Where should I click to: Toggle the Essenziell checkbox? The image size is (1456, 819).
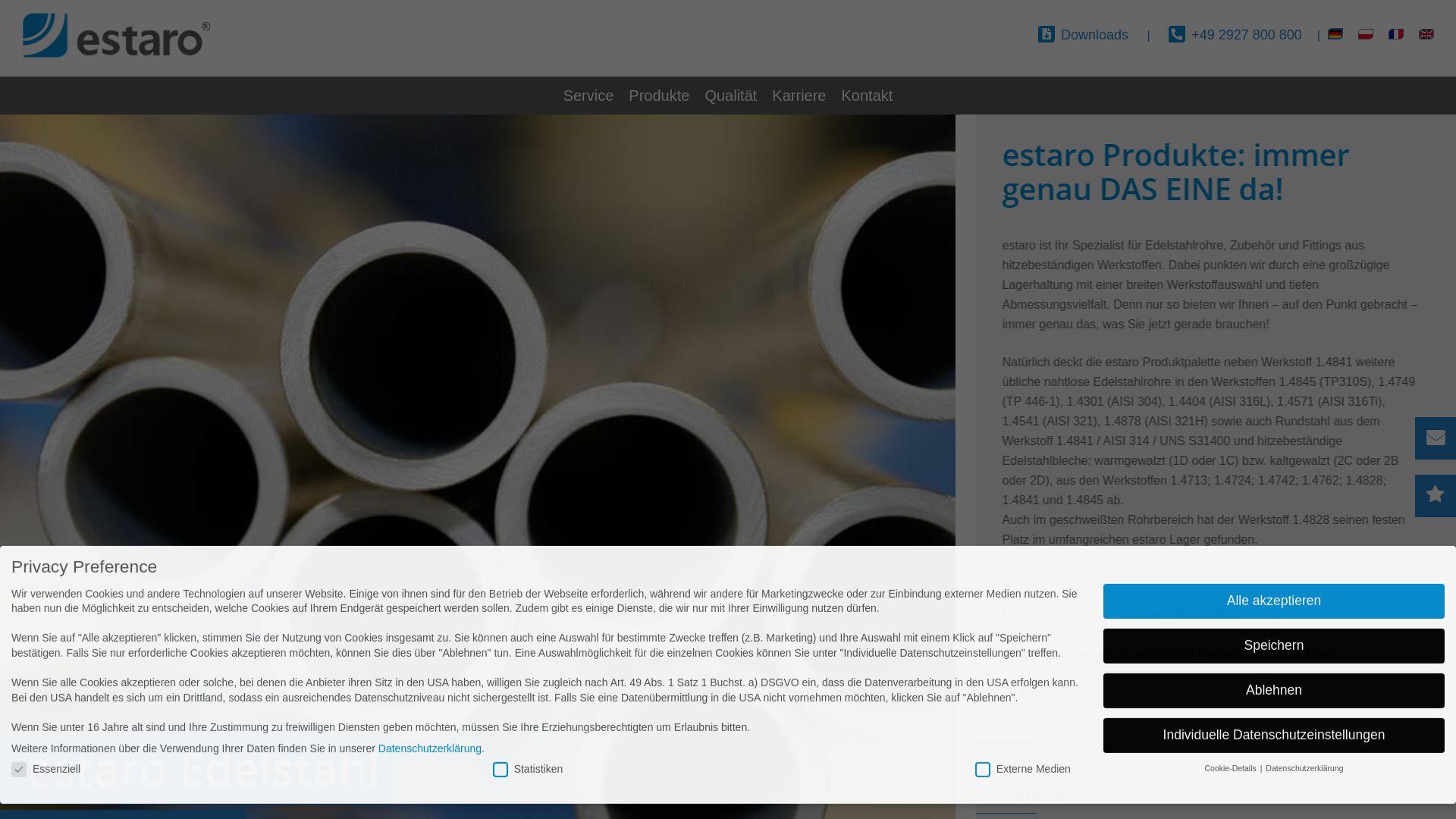19,769
